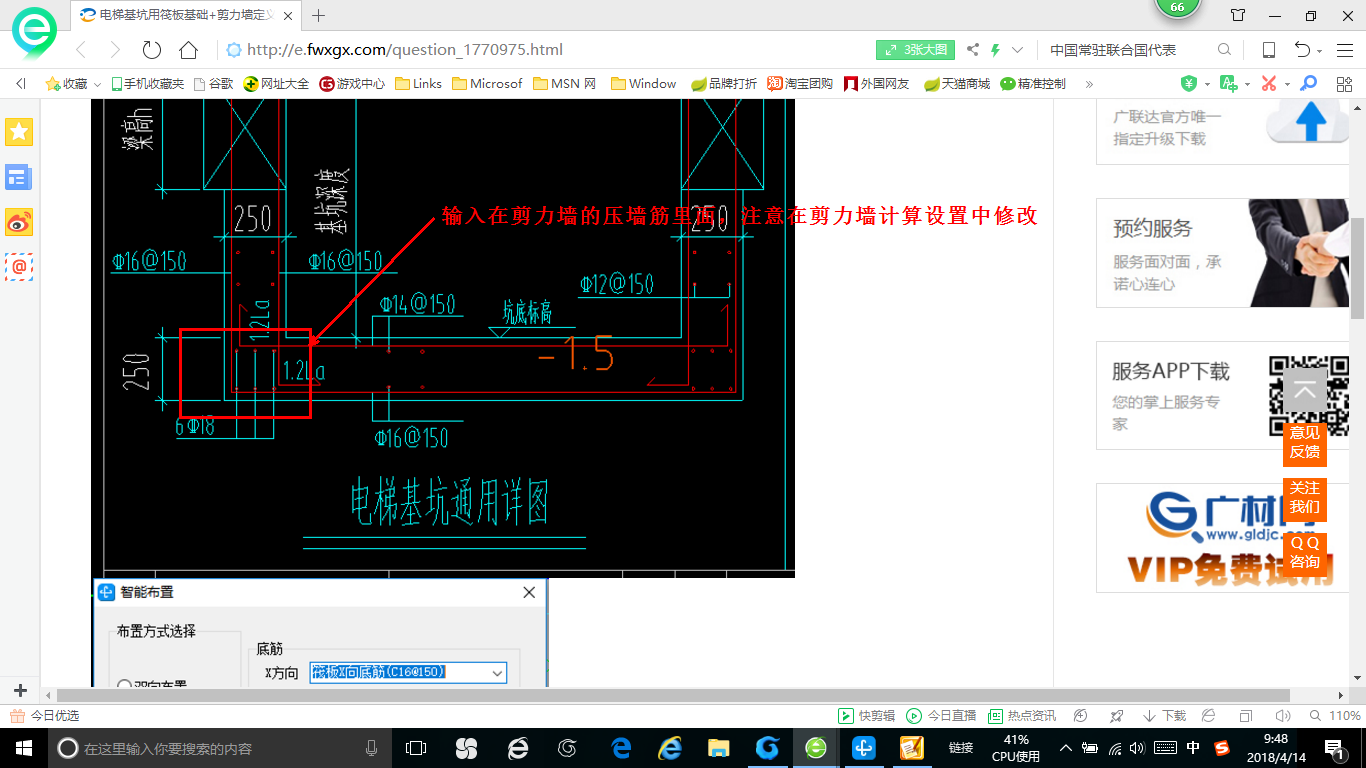Open the 网址大全 bookmark
The width and height of the screenshot is (1366, 768).
[276, 84]
